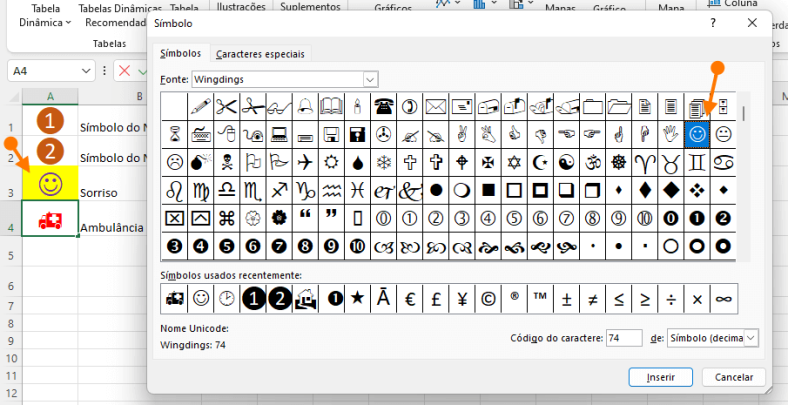
Task: Select the scissors symbol in the grid
Action: coord(225,105)
